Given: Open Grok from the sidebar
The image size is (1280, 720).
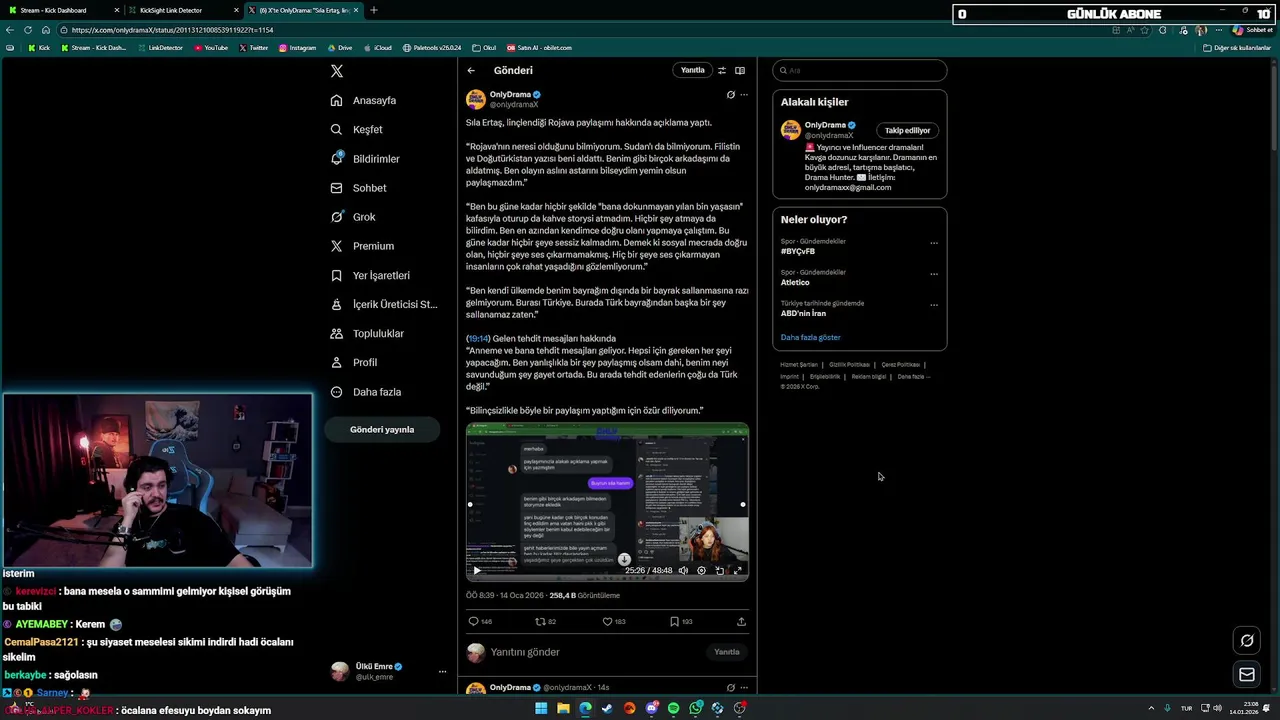Looking at the screenshot, I should coord(353,217).
